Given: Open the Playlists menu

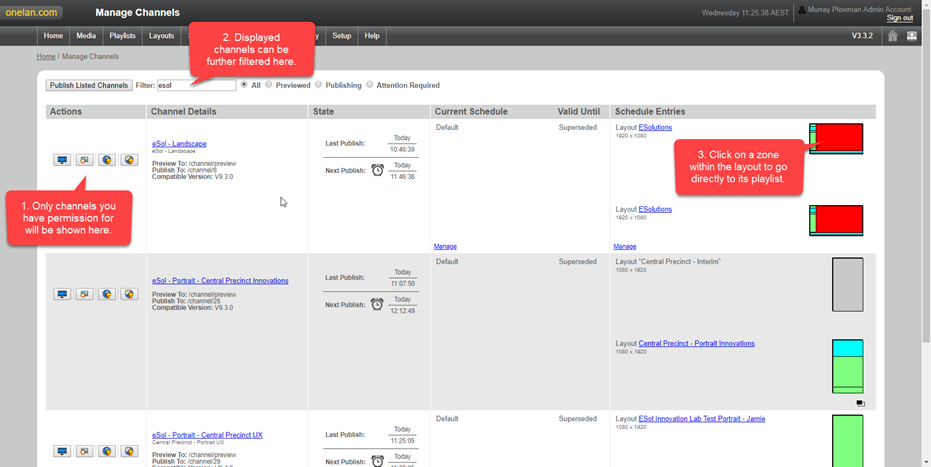Looking at the screenshot, I should [x=122, y=36].
